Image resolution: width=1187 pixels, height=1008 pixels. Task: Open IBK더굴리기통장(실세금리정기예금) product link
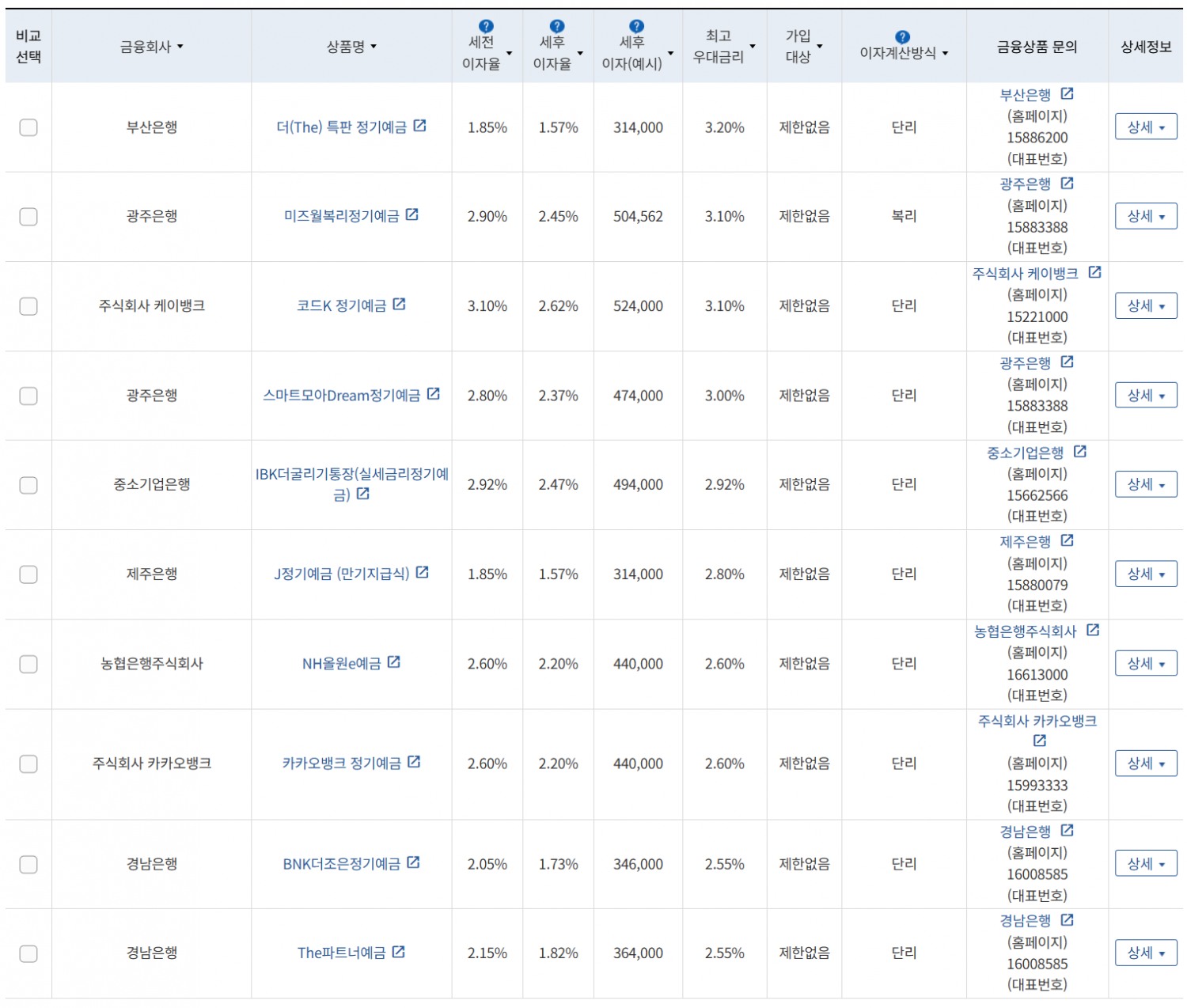(352, 484)
